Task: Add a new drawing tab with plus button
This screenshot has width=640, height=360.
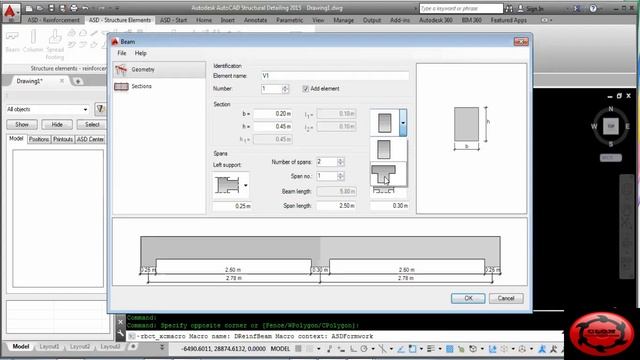Action: pyautogui.click(x=78, y=81)
